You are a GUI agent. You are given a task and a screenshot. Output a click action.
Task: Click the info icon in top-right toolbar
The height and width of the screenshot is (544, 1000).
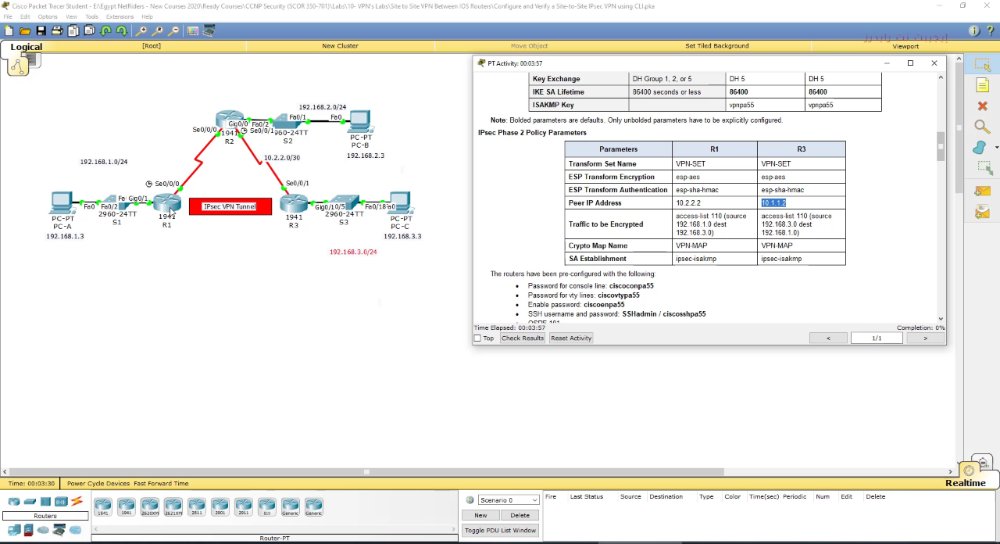pos(973,31)
